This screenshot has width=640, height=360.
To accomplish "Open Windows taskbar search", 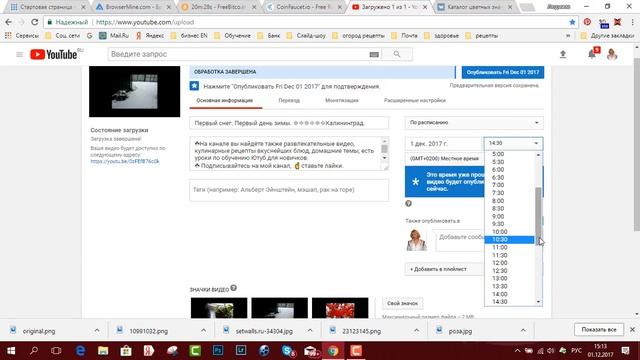I will tap(34, 351).
